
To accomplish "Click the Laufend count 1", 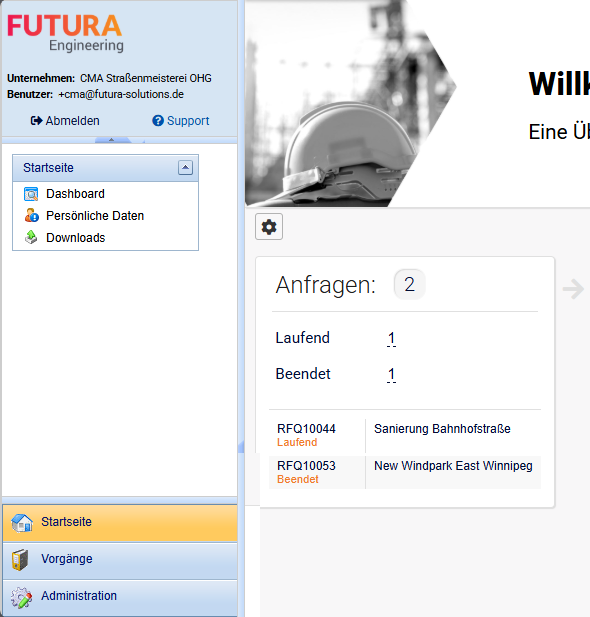I will [x=391, y=338].
